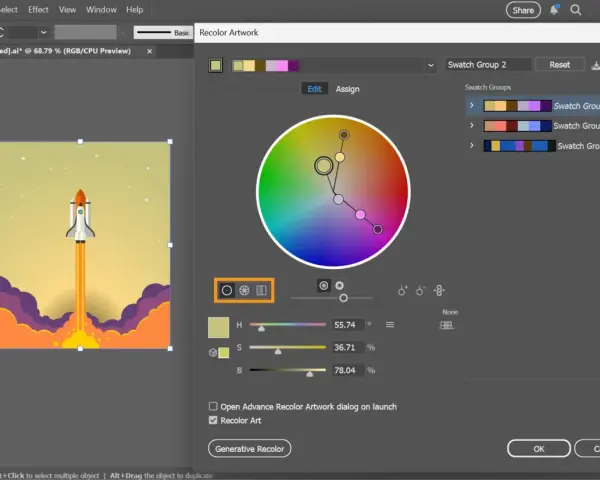Image resolution: width=600 pixels, height=480 pixels.
Task: Click the B brightness slider handle
Action: coord(310,374)
